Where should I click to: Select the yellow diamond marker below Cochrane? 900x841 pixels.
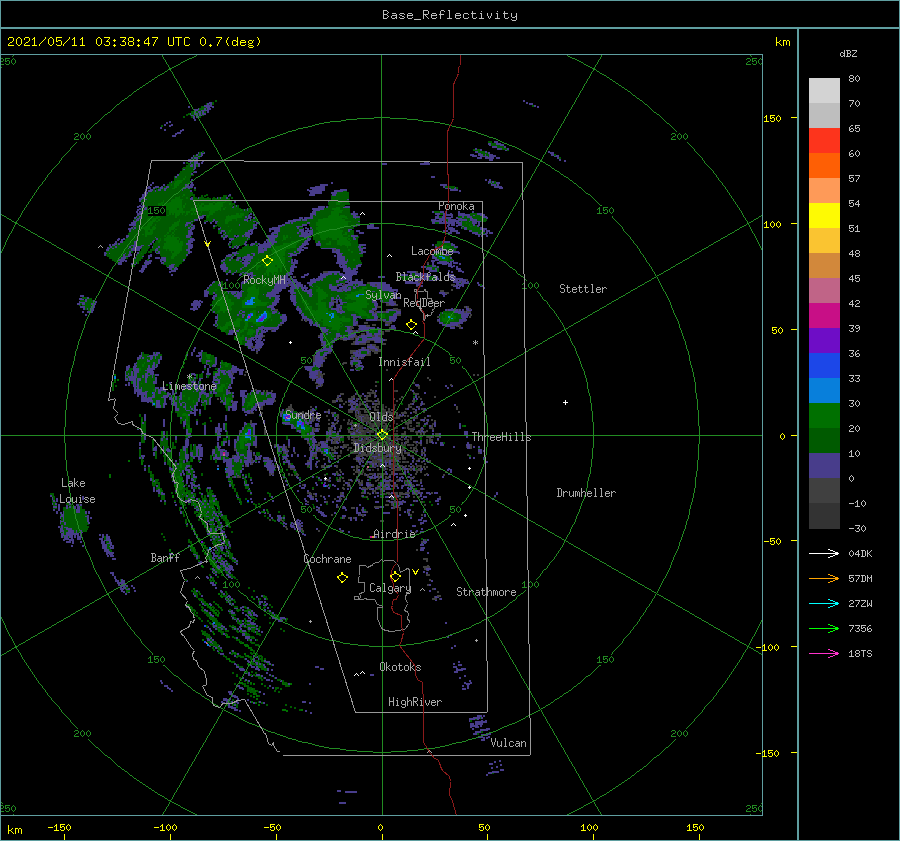(x=342, y=578)
